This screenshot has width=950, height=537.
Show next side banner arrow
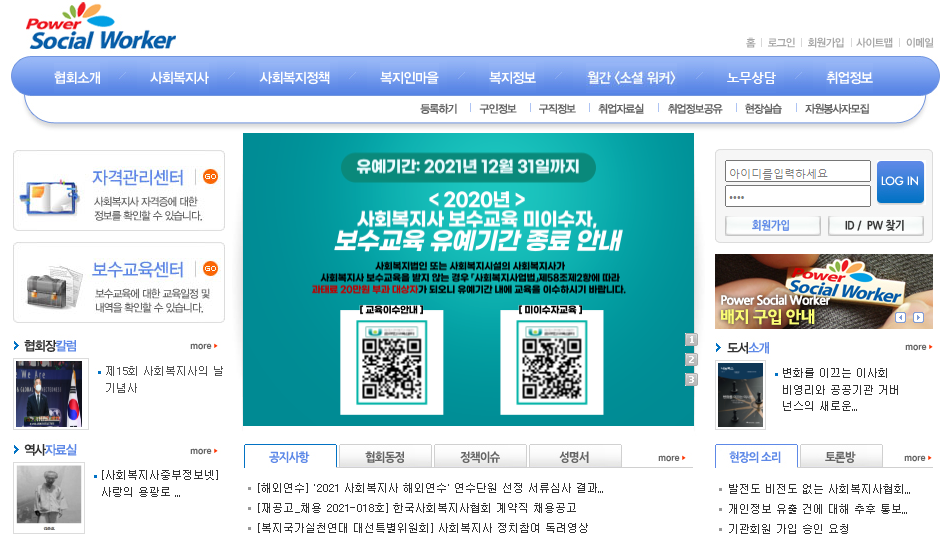[x=918, y=317]
